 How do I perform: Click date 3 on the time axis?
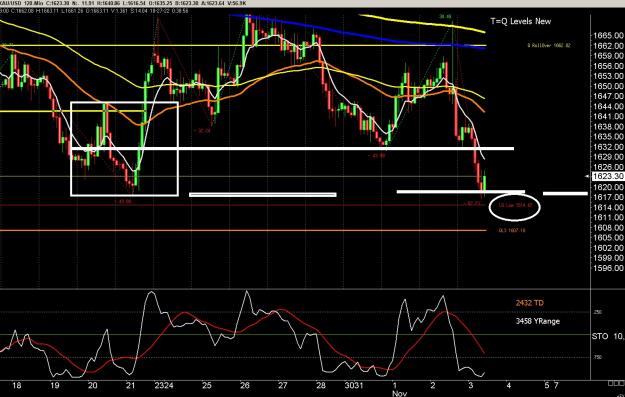coord(470,385)
